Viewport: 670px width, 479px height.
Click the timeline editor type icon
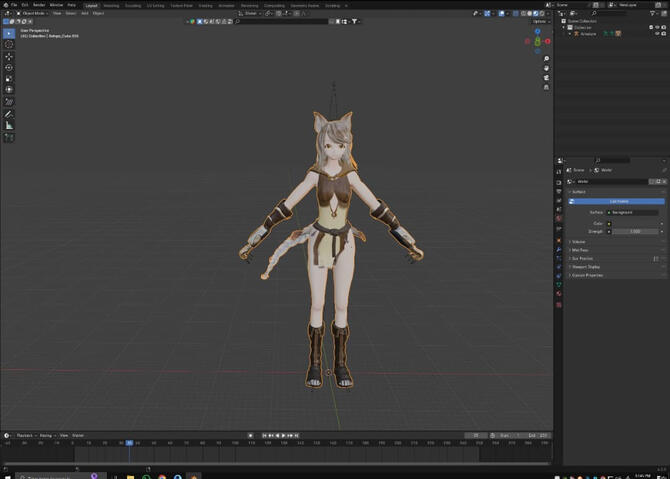(7, 435)
